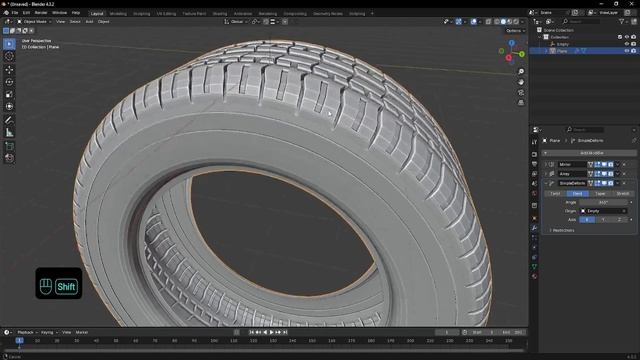This screenshot has width=640, height=360.
Task: Open the Render menu
Action: click(41, 13)
